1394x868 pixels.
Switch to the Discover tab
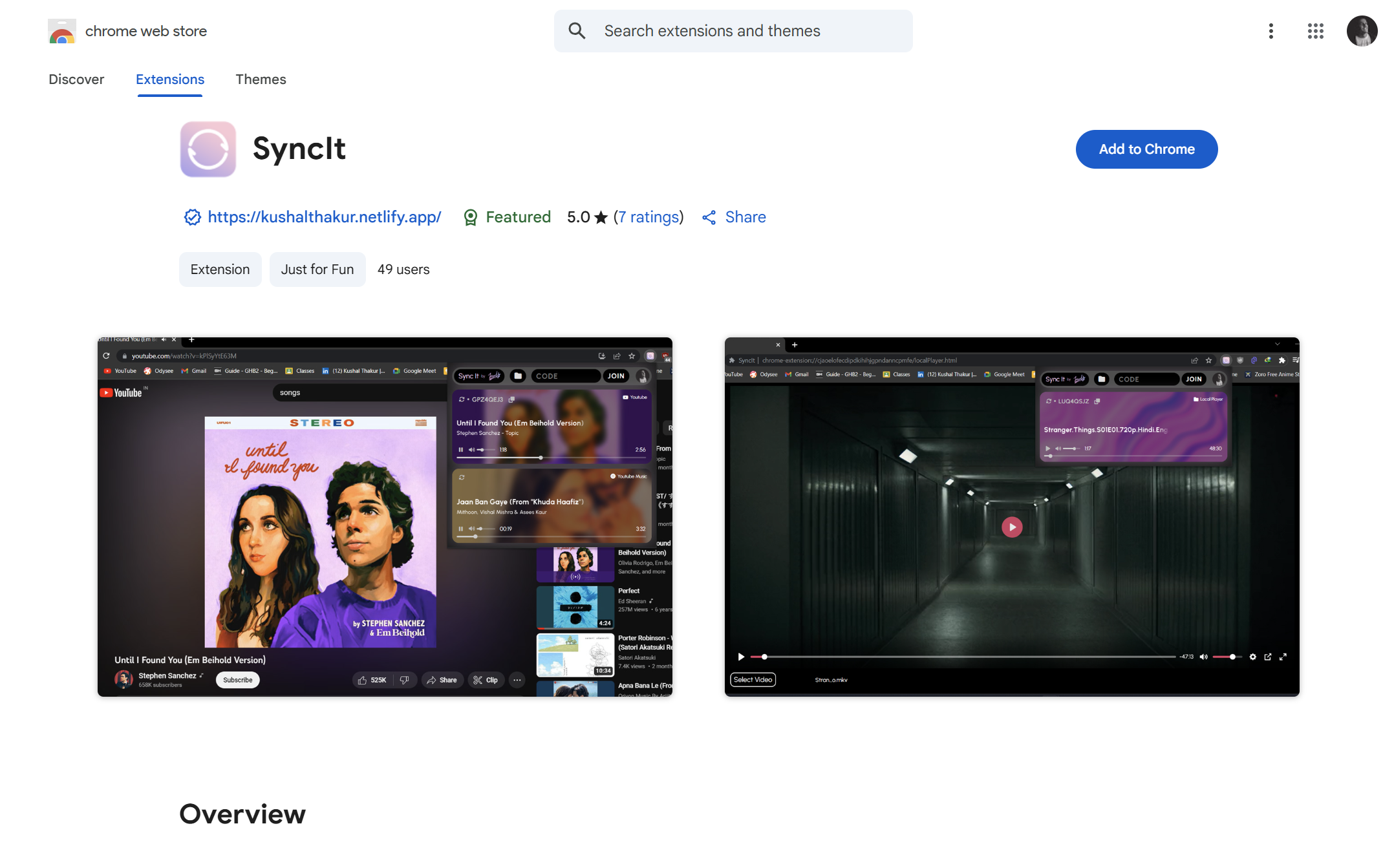click(76, 79)
